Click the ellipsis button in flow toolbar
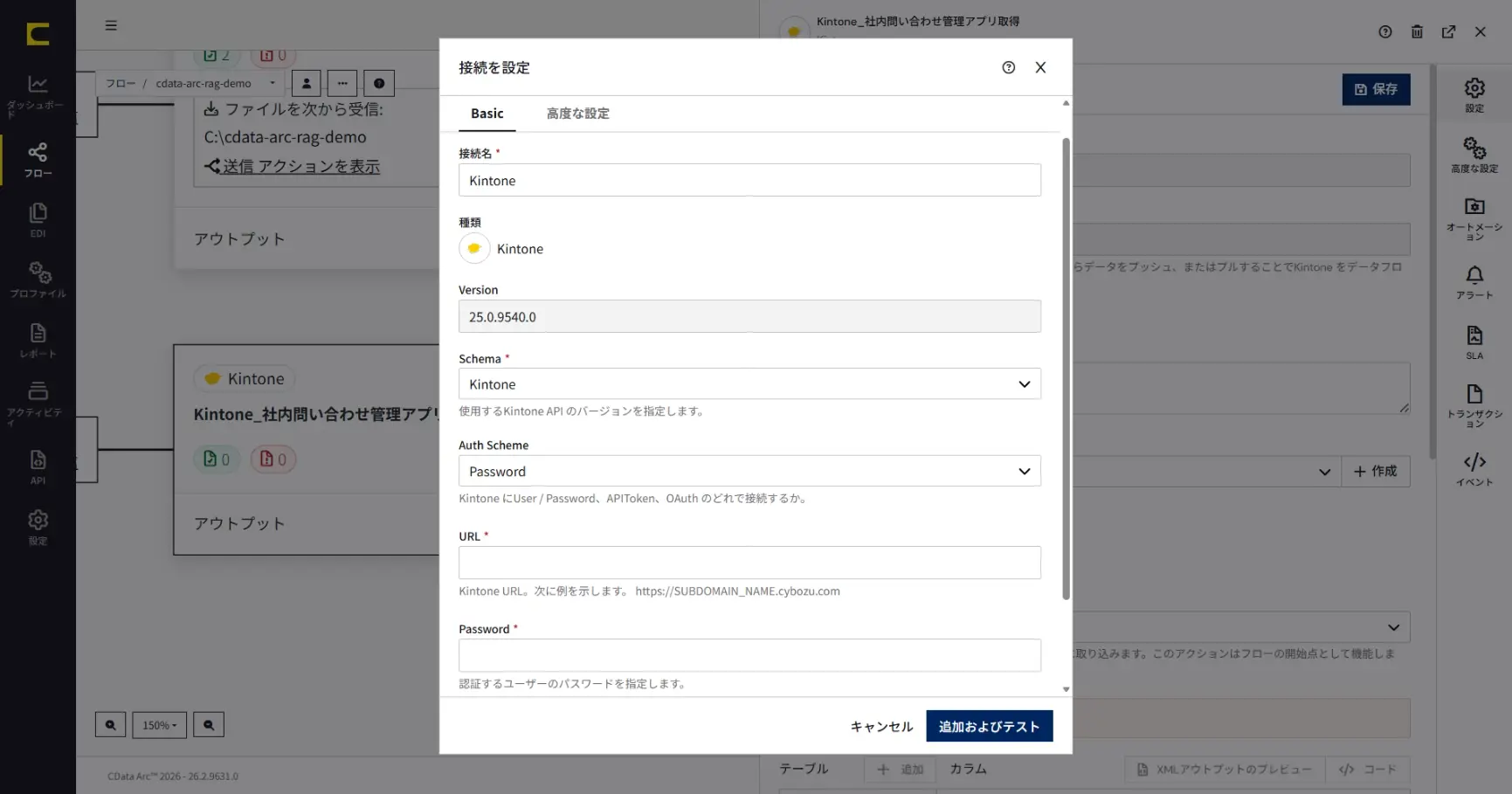Image resolution: width=1512 pixels, height=794 pixels. [342, 83]
